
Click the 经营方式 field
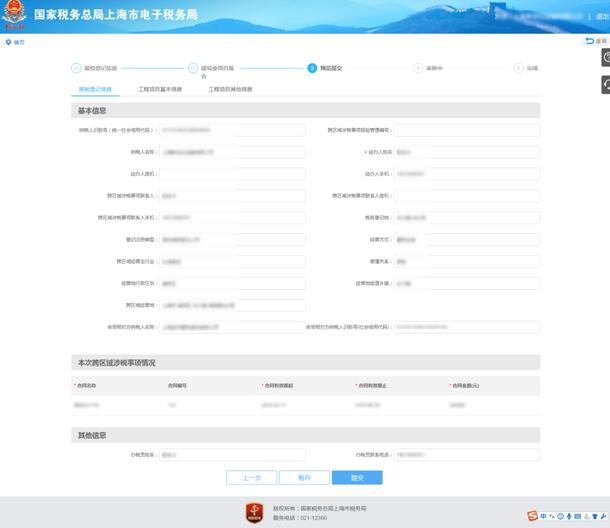[x=467, y=240]
